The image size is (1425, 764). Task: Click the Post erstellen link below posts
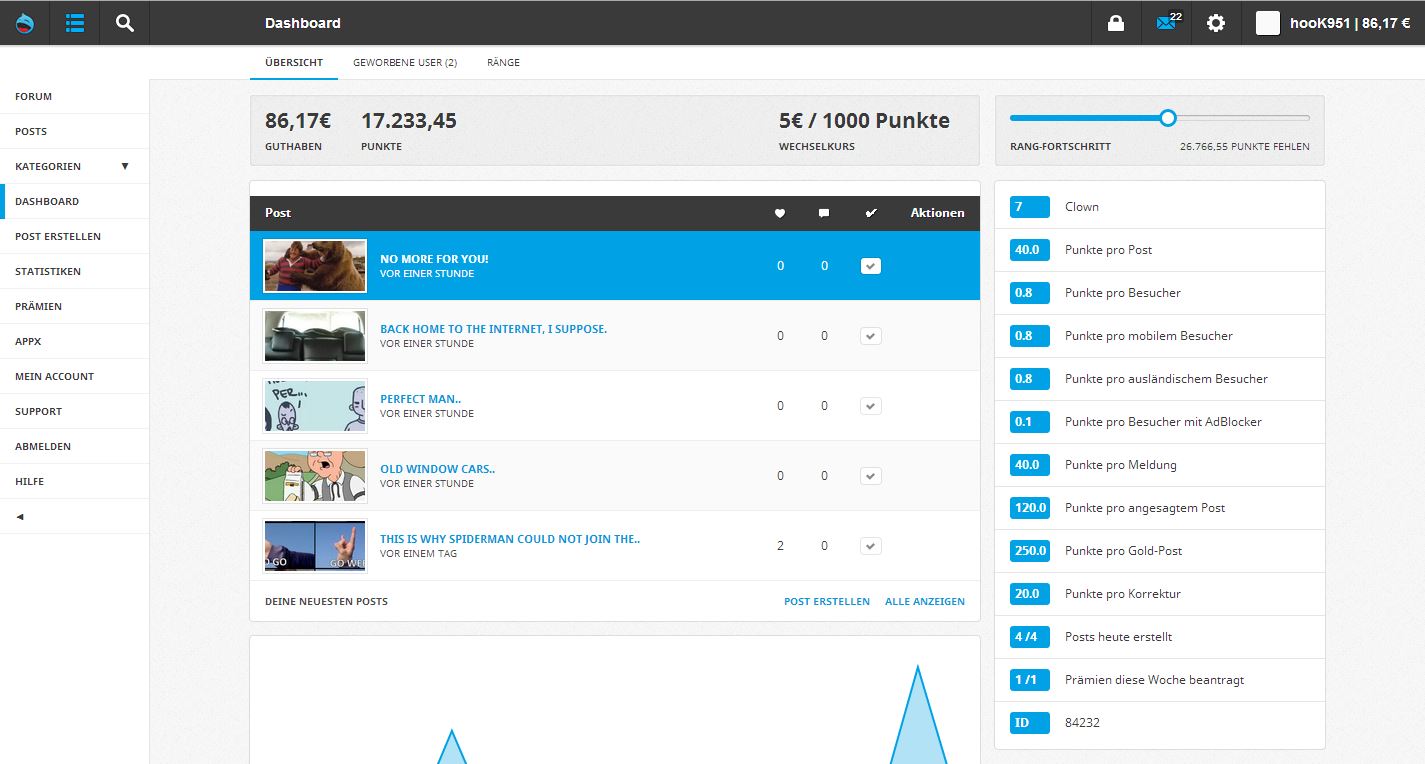point(827,601)
